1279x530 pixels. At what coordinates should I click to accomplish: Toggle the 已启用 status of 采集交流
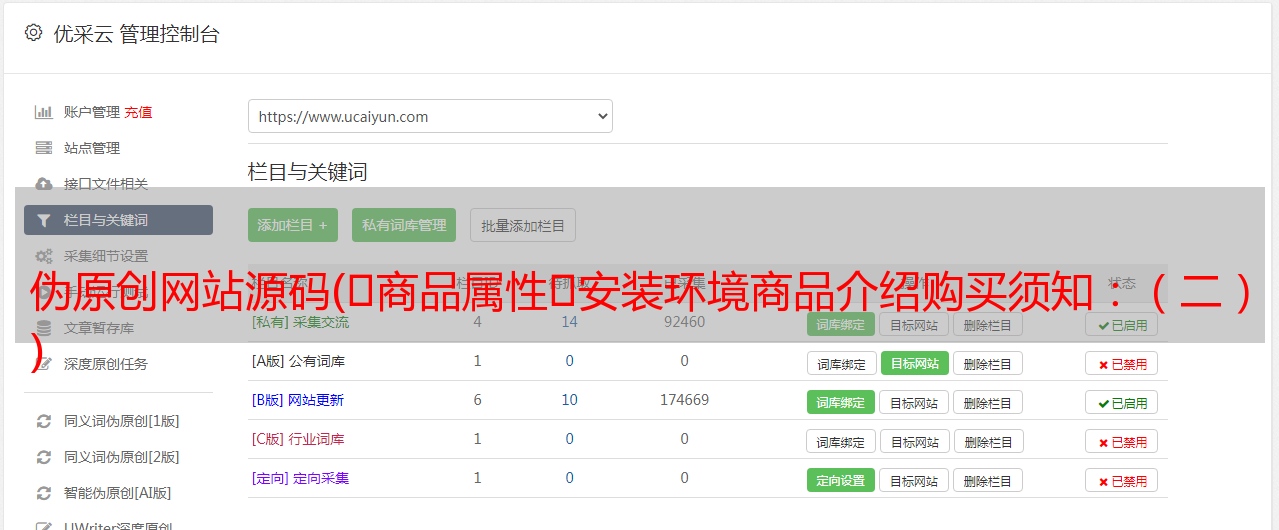1121,325
